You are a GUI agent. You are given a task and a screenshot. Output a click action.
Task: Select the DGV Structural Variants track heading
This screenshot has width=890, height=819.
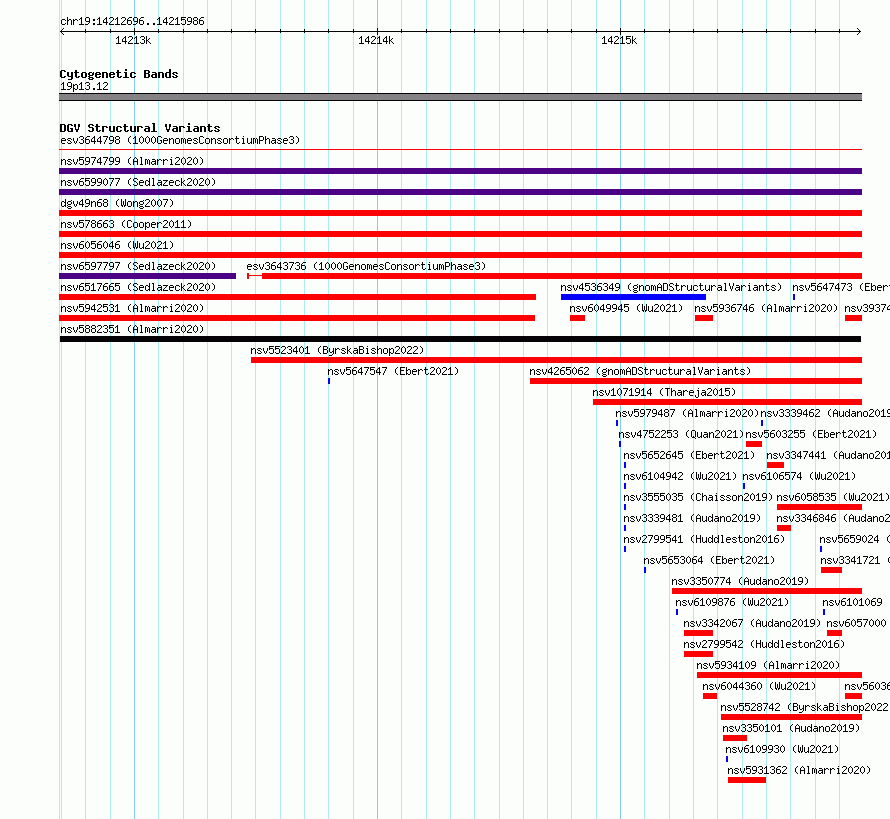pyautogui.click(x=140, y=128)
